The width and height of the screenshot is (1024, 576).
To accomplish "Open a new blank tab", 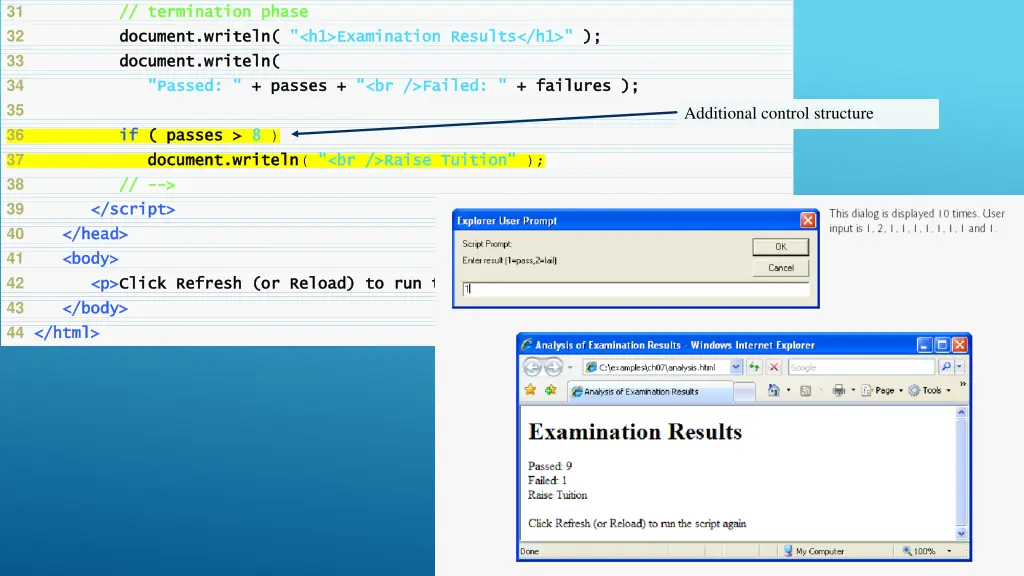I will 744,391.
